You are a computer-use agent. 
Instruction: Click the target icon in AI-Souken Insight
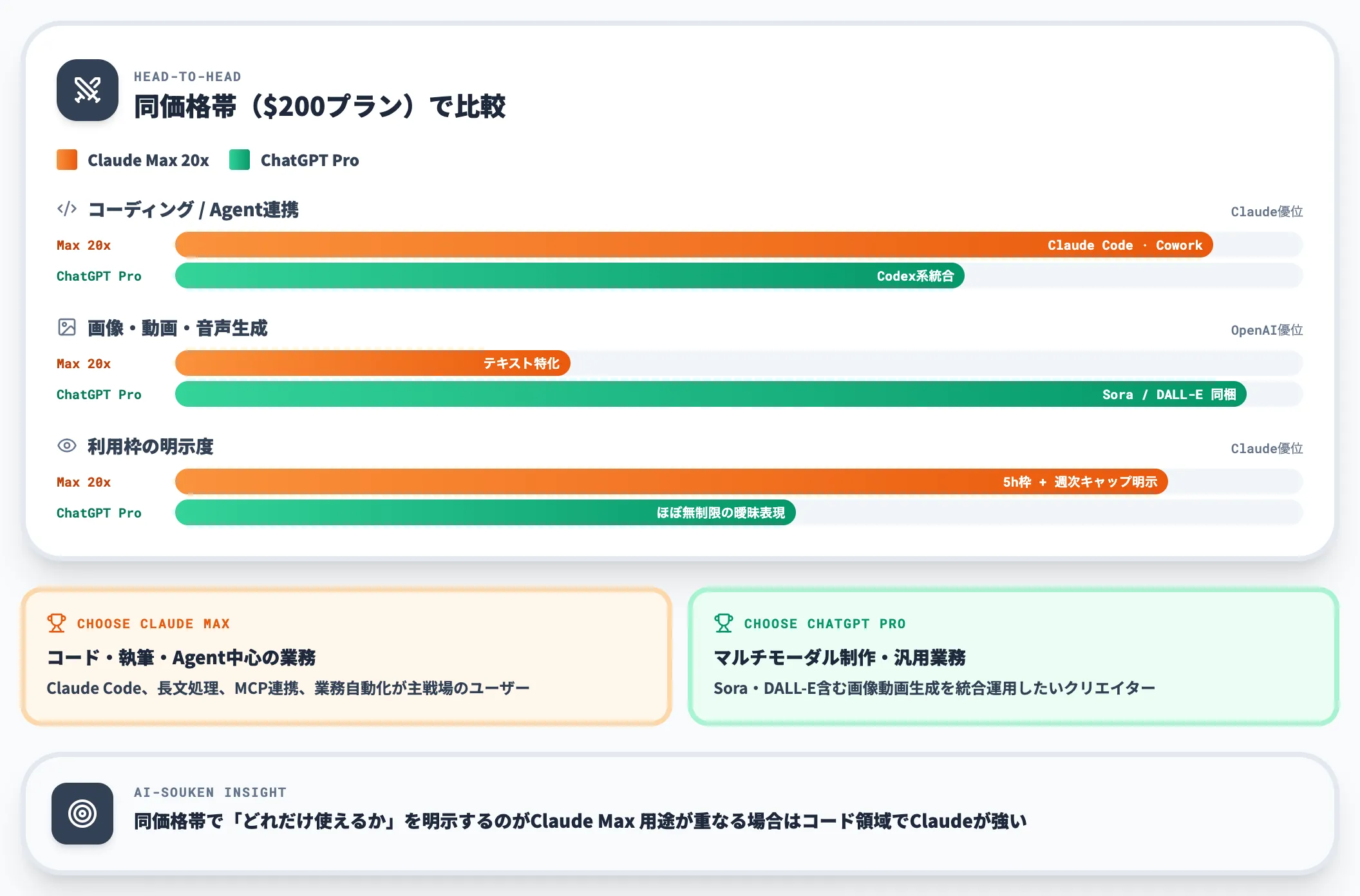(82, 814)
